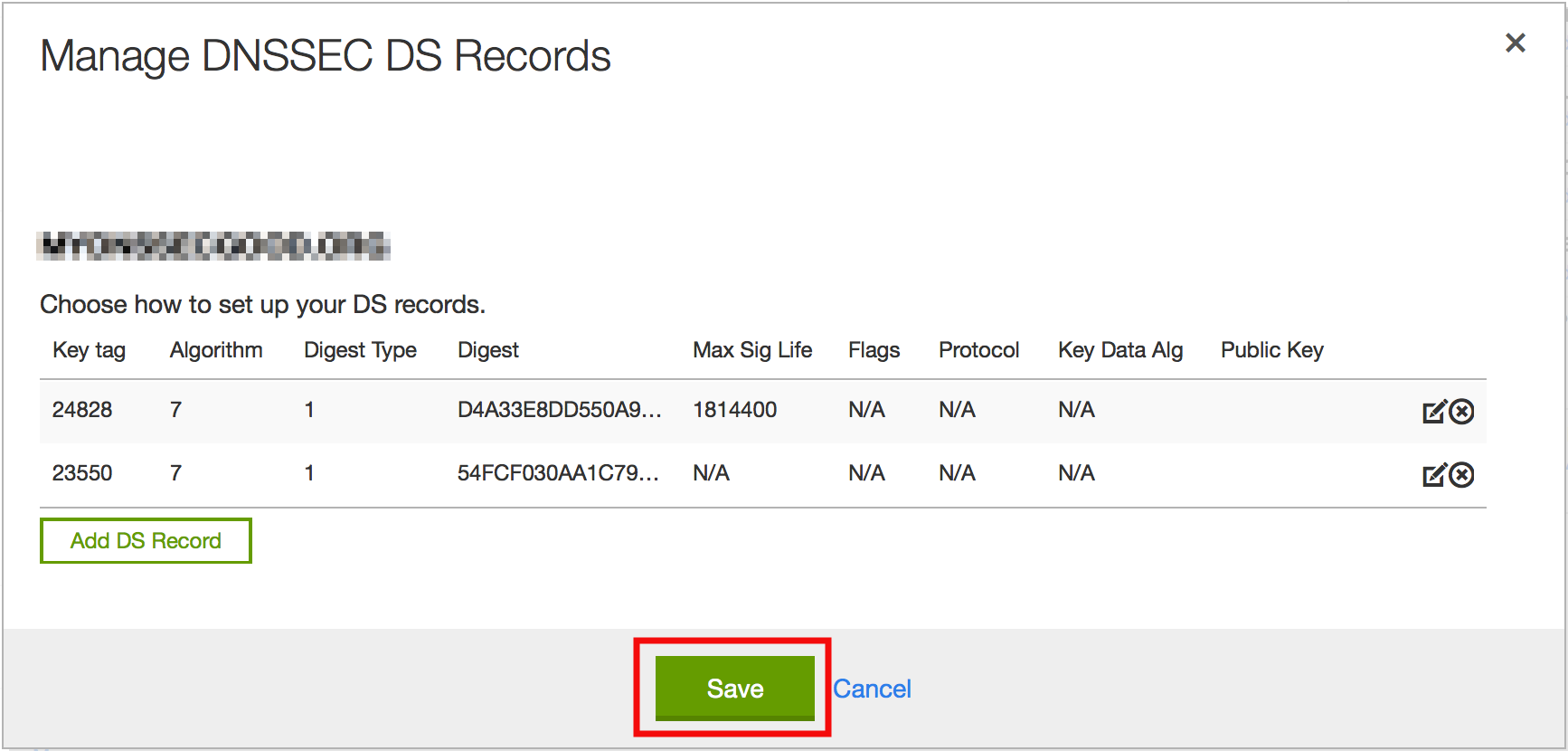
Task: Cancel the DS records changes
Action: tap(872, 689)
